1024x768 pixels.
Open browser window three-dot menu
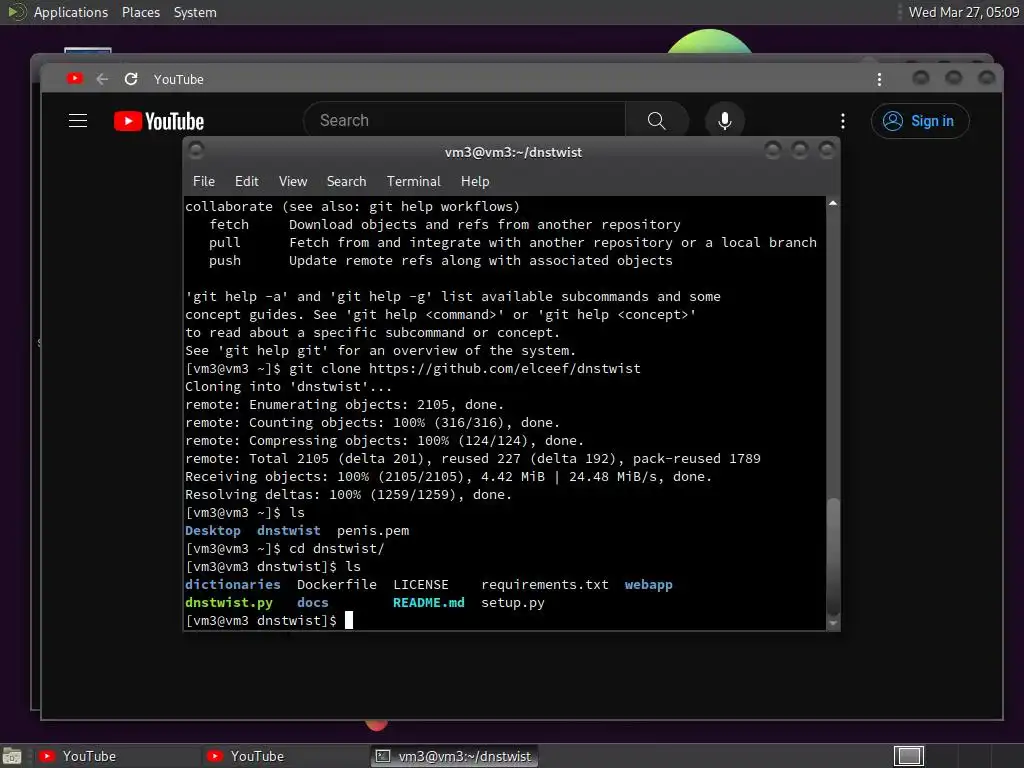879,79
